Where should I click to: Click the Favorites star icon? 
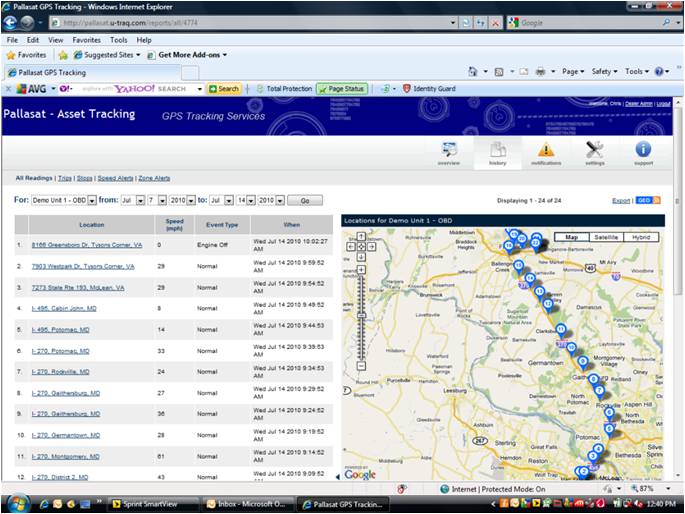click(x=11, y=55)
